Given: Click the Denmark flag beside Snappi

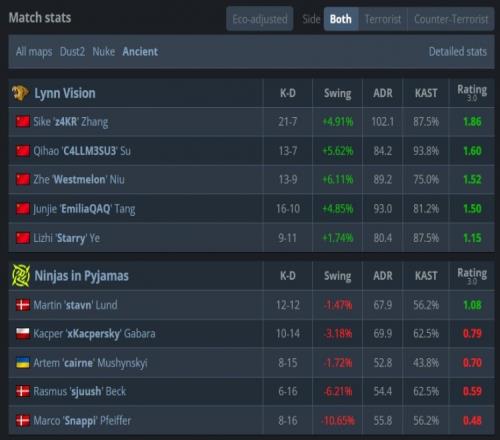Looking at the screenshot, I should click(x=23, y=421).
